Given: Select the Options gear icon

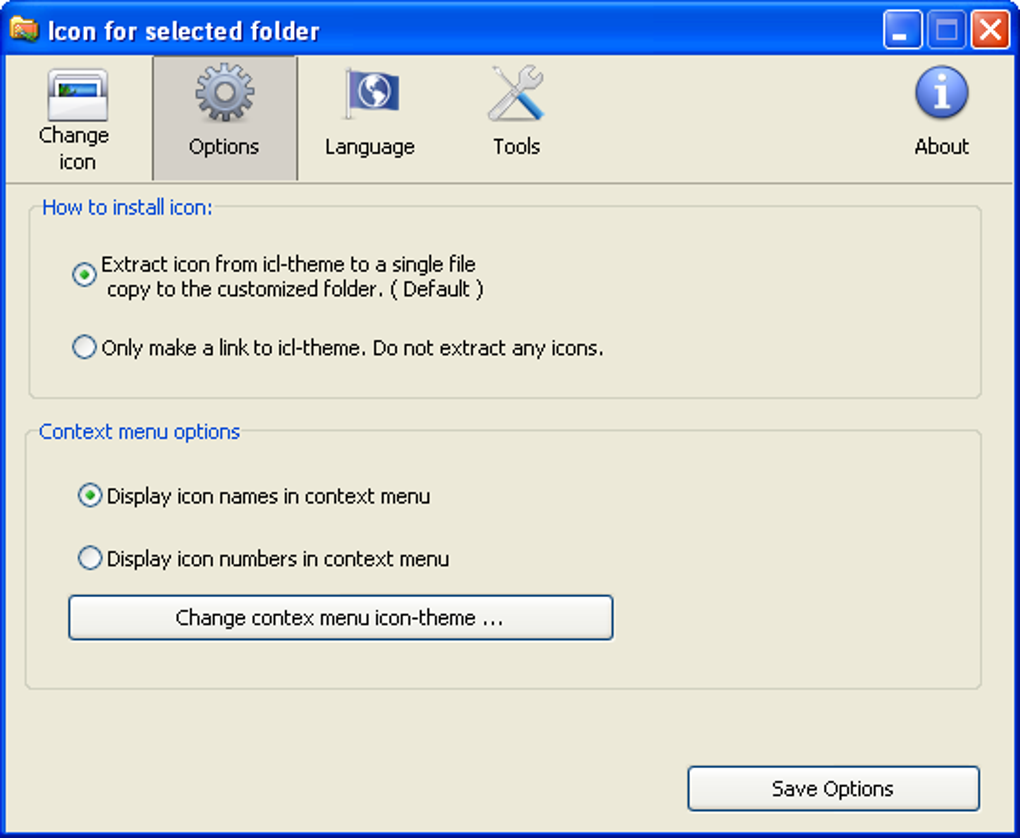Looking at the screenshot, I should [224, 92].
